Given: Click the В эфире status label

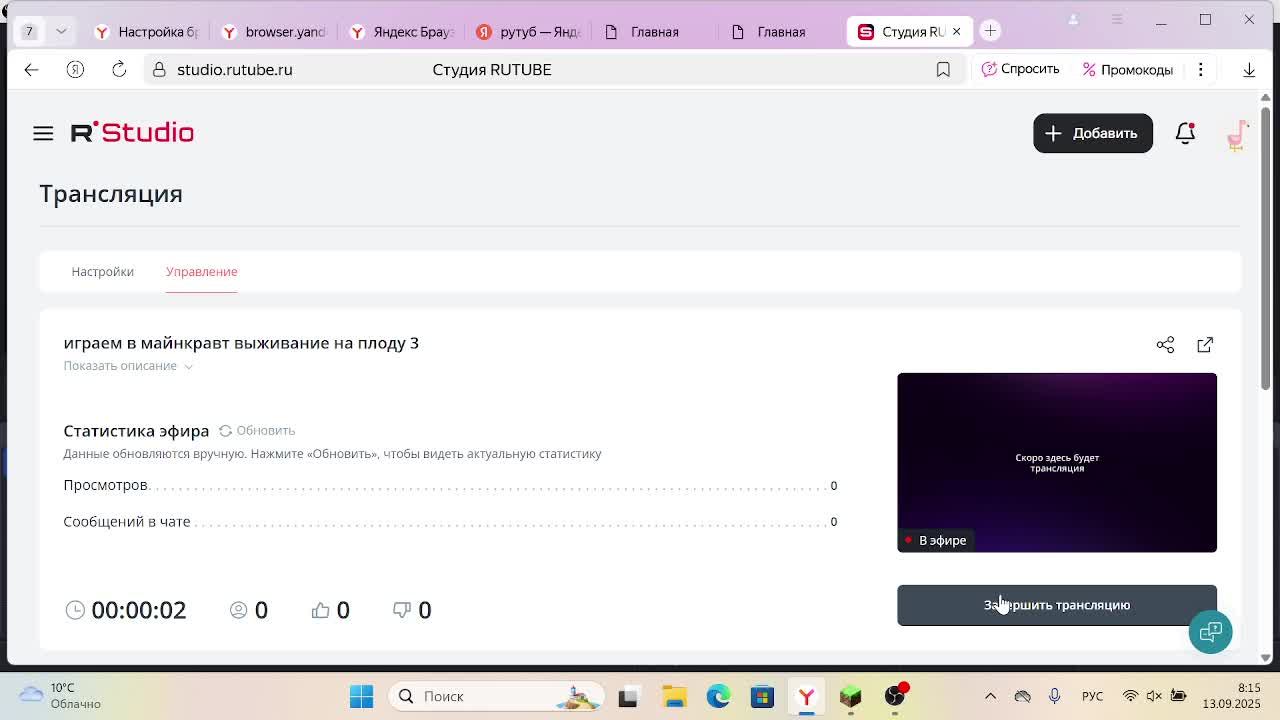Looking at the screenshot, I should (x=935, y=540).
